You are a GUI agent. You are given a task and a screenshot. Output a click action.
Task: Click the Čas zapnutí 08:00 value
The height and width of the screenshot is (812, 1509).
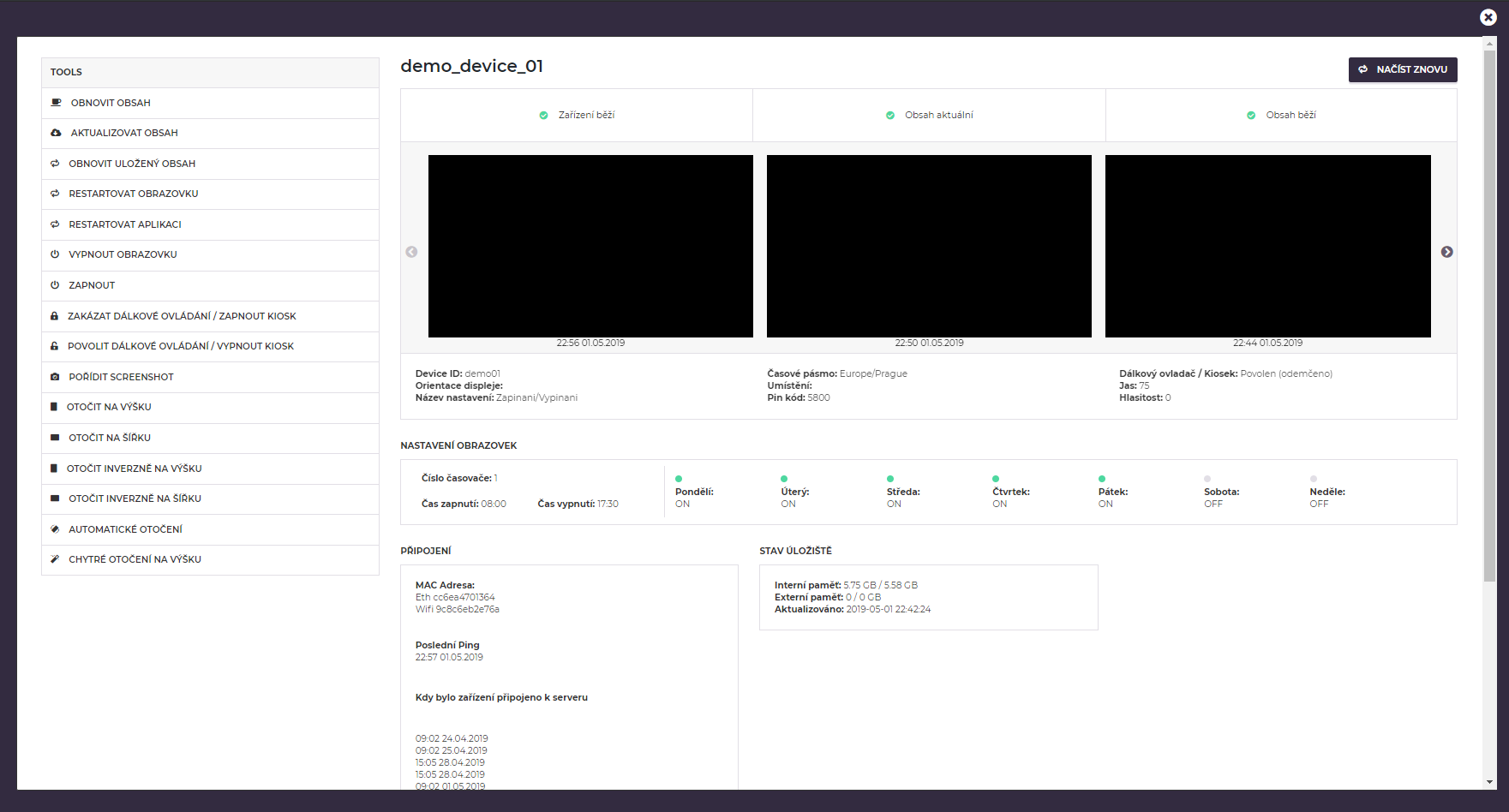494,504
